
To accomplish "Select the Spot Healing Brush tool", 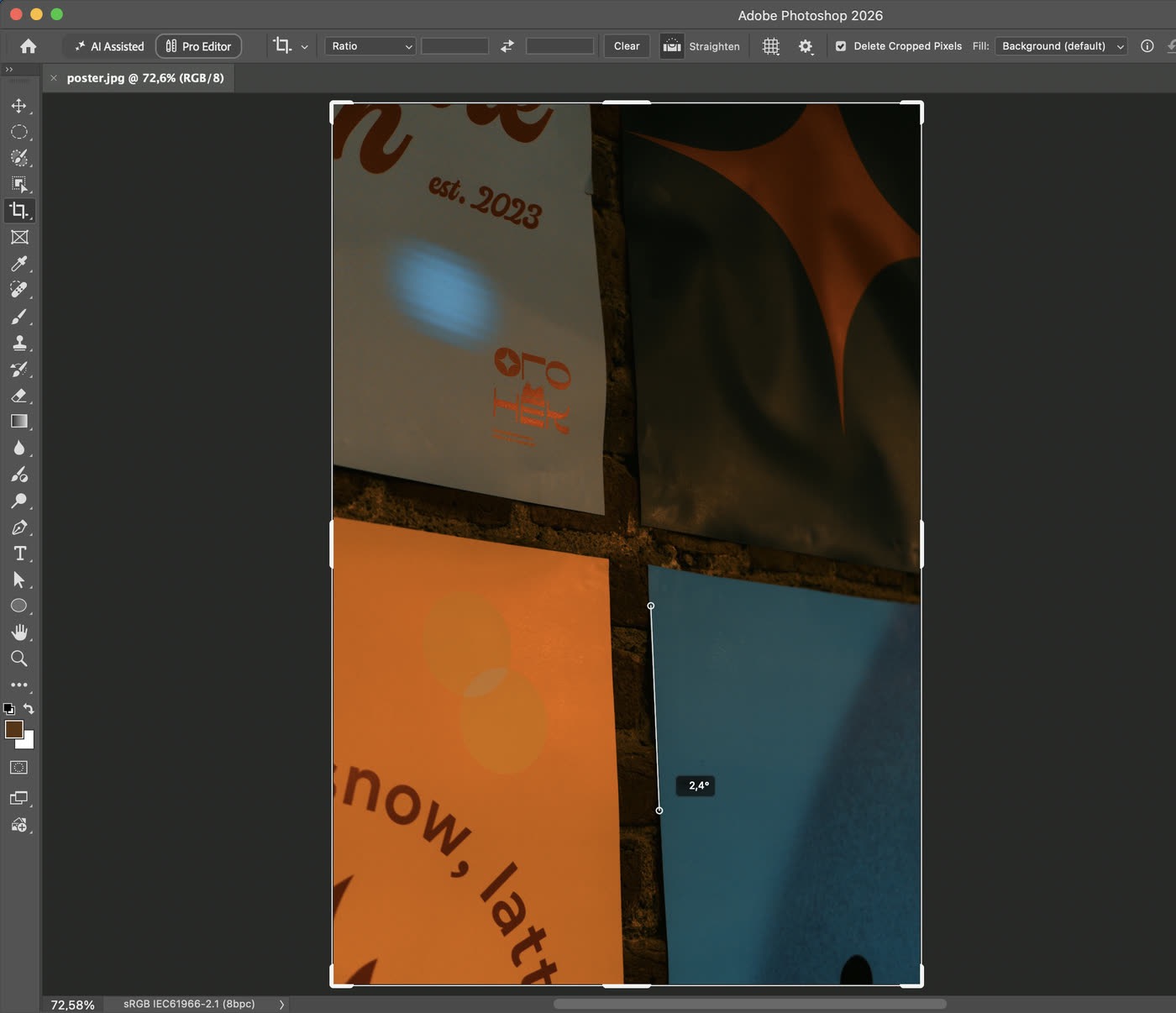I will (x=18, y=290).
